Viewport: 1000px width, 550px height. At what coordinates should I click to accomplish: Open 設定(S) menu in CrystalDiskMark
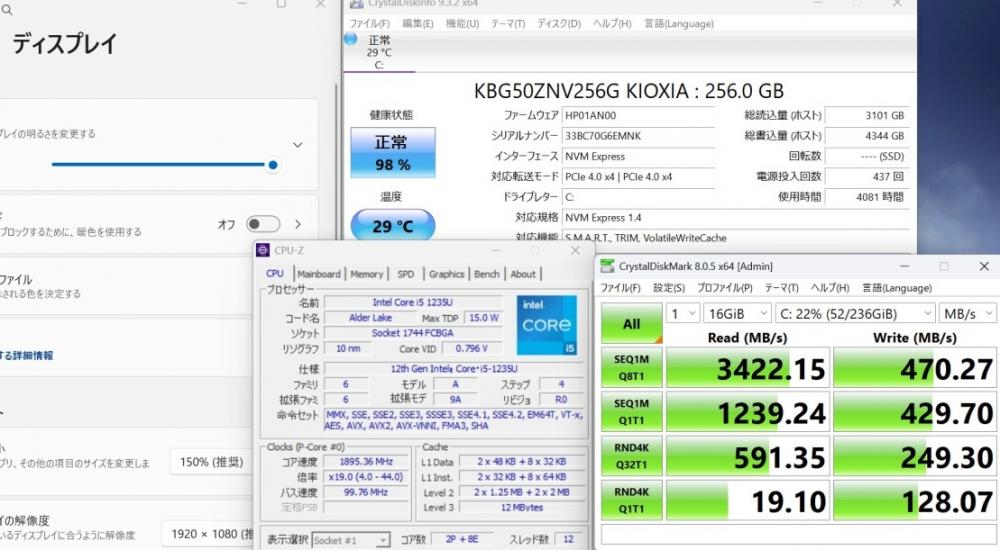(x=668, y=288)
